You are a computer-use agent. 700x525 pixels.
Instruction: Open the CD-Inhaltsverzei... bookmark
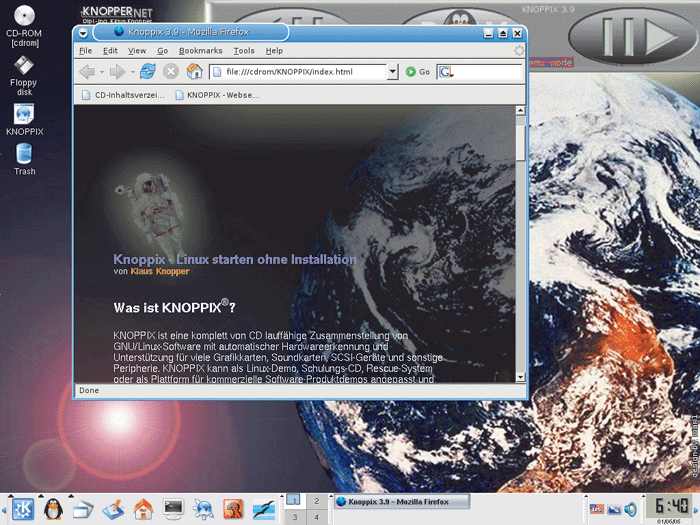(x=123, y=95)
